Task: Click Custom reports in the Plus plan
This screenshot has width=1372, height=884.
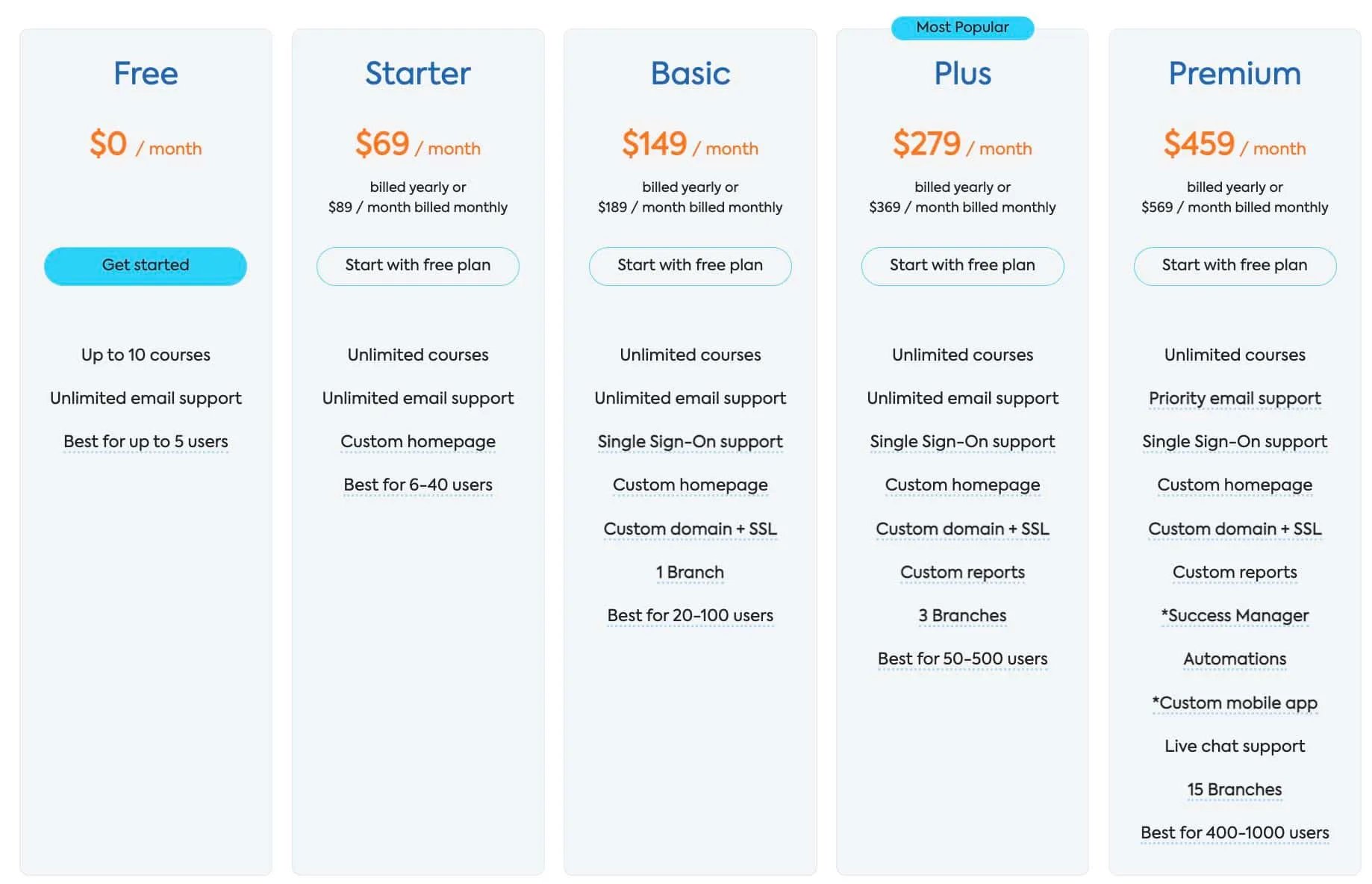Action: pyautogui.click(x=962, y=572)
